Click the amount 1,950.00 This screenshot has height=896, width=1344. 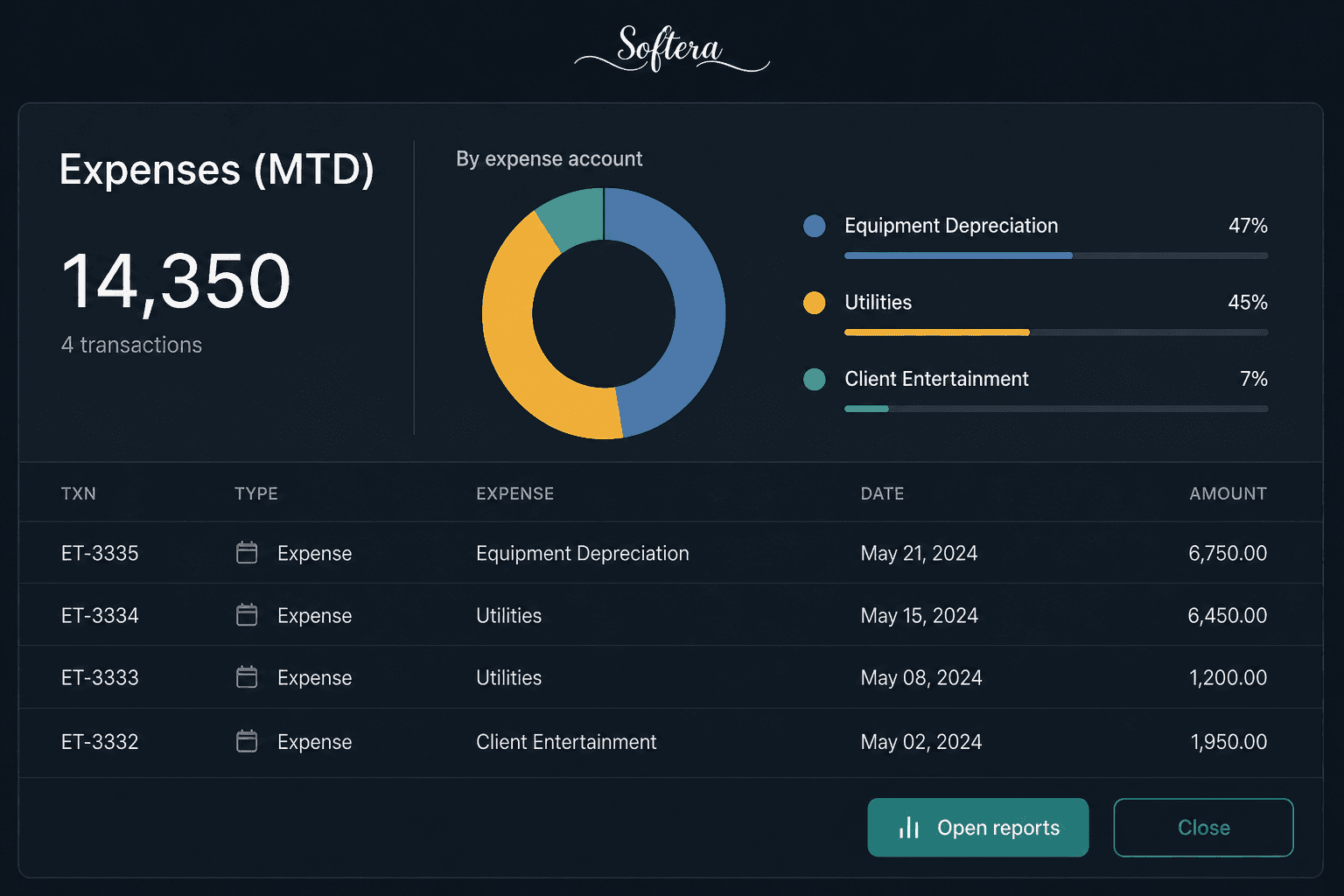pos(1228,741)
